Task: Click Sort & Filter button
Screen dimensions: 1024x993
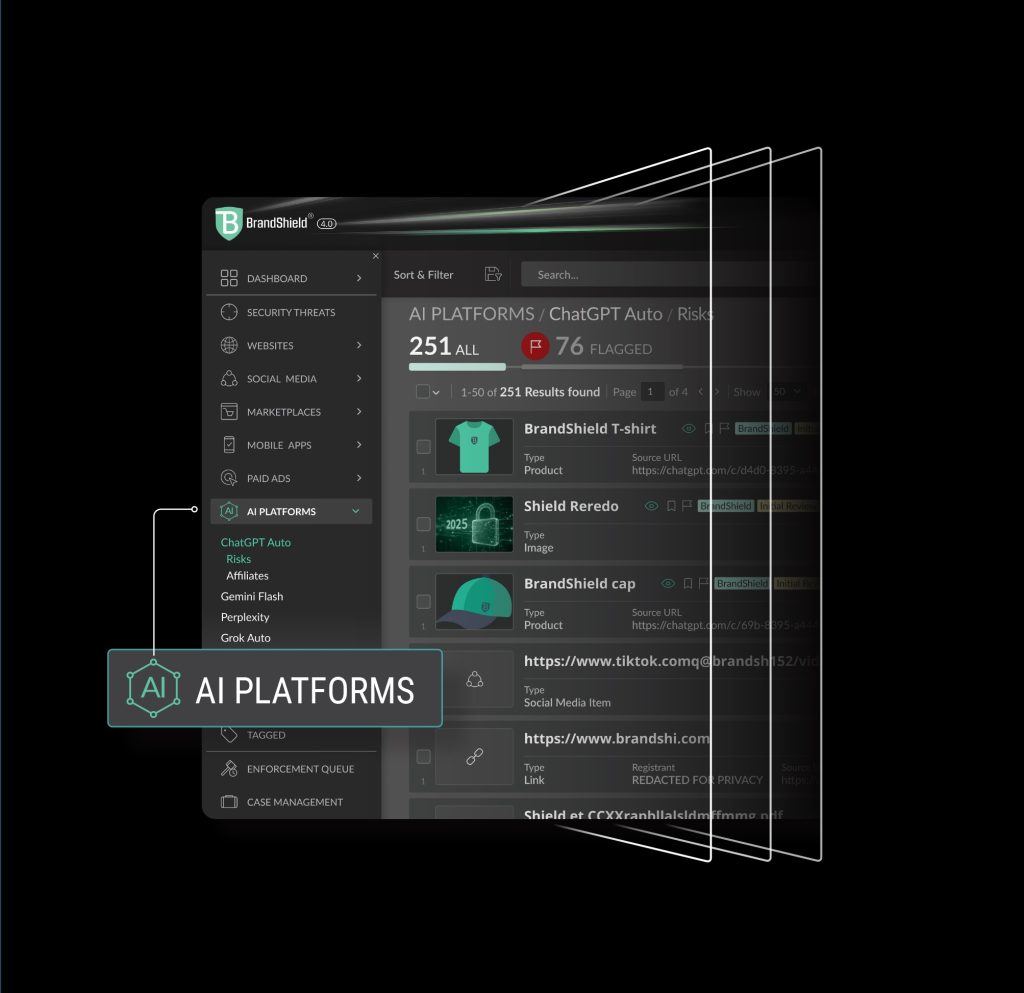Action: coord(423,275)
